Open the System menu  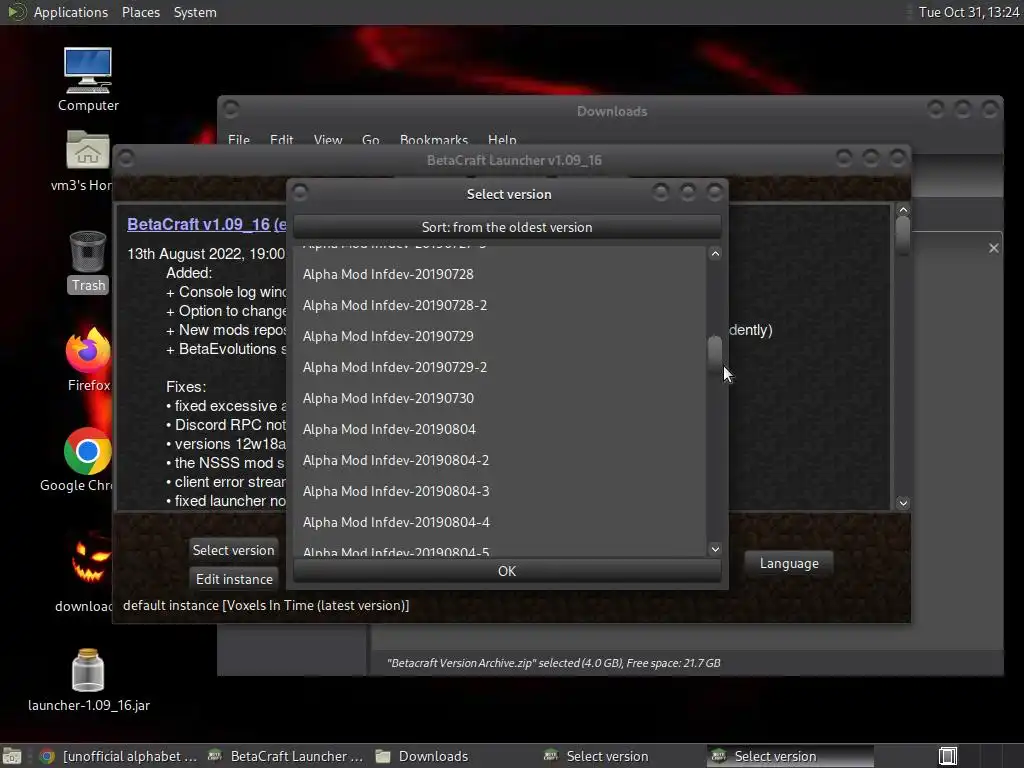click(195, 12)
